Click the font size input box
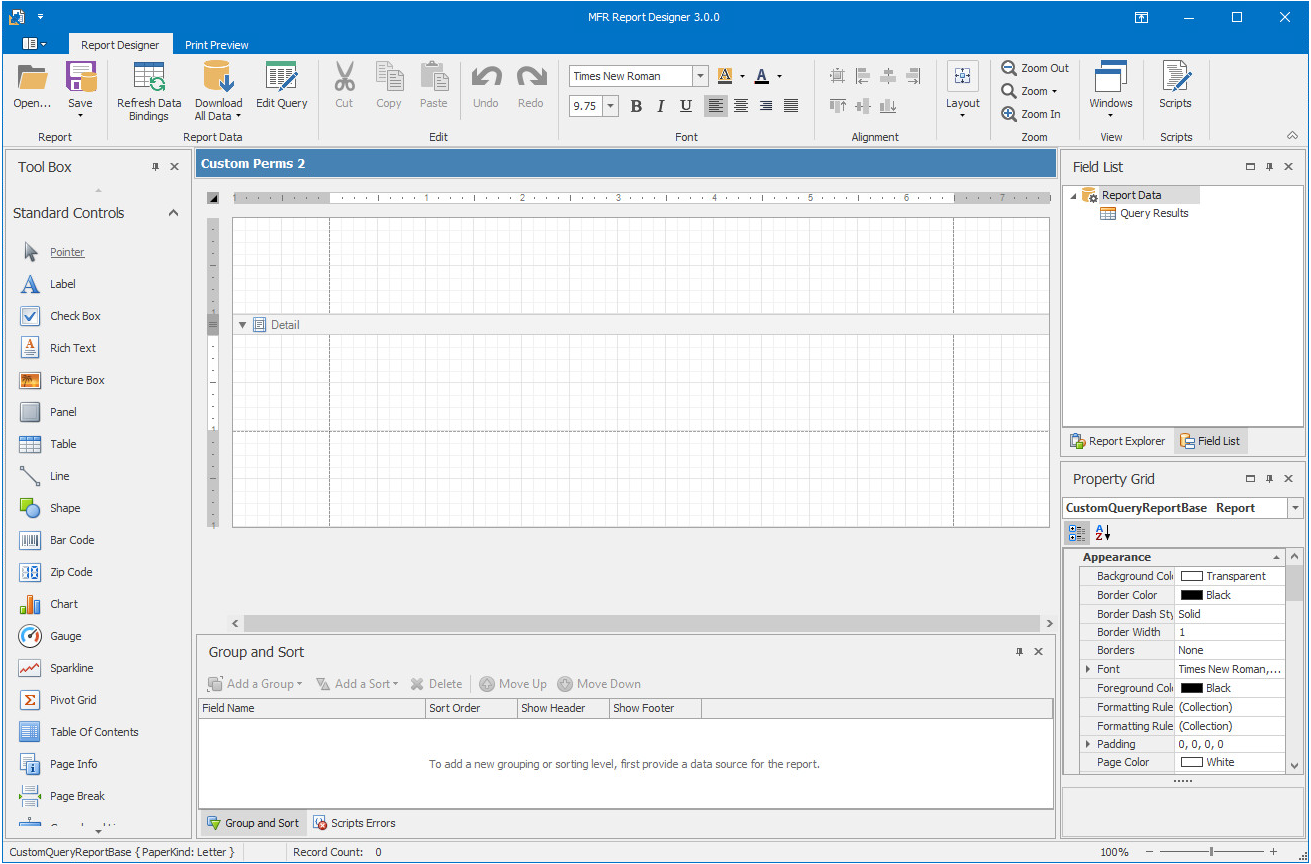The image size is (1311, 864). (585, 106)
